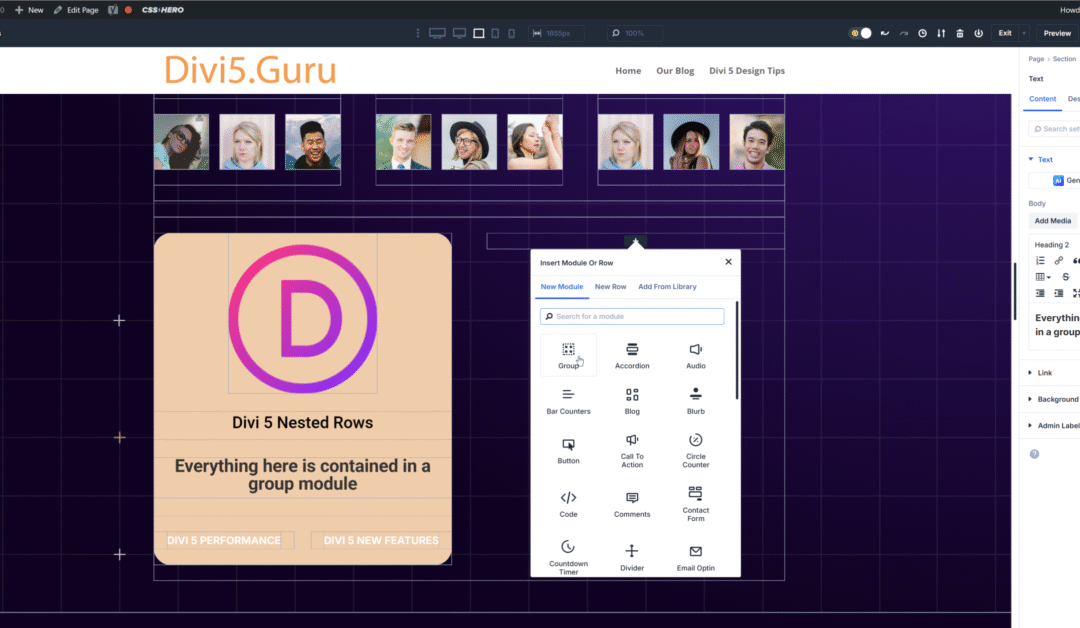The image size is (1080, 628).
Task: Open the Our Blog navigation link
Action: [x=675, y=71]
